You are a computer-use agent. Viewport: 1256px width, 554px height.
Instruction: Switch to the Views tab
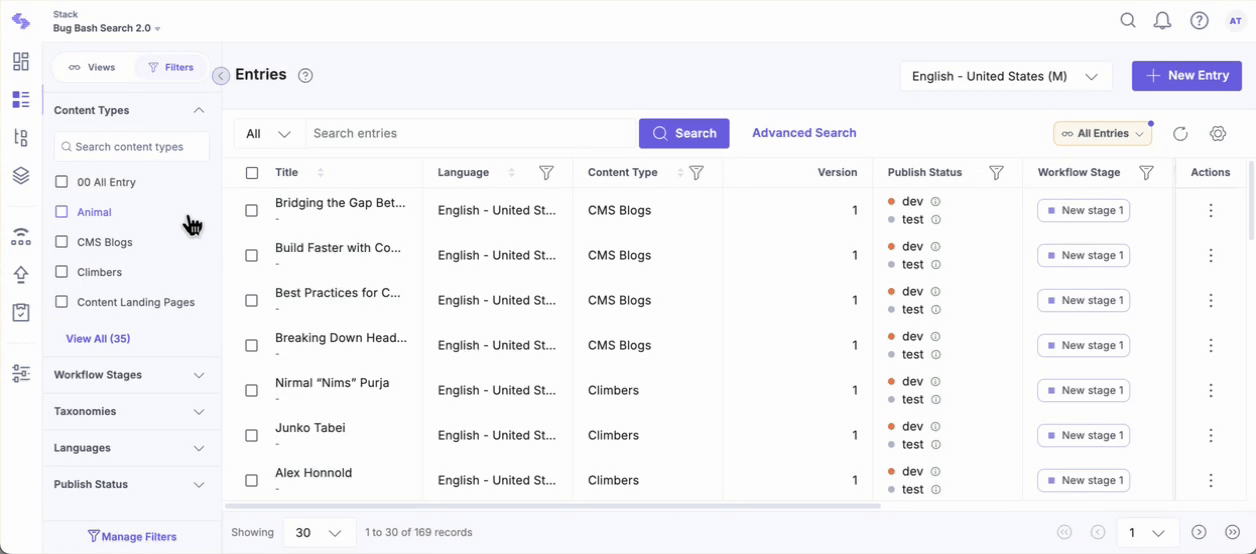pos(91,67)
